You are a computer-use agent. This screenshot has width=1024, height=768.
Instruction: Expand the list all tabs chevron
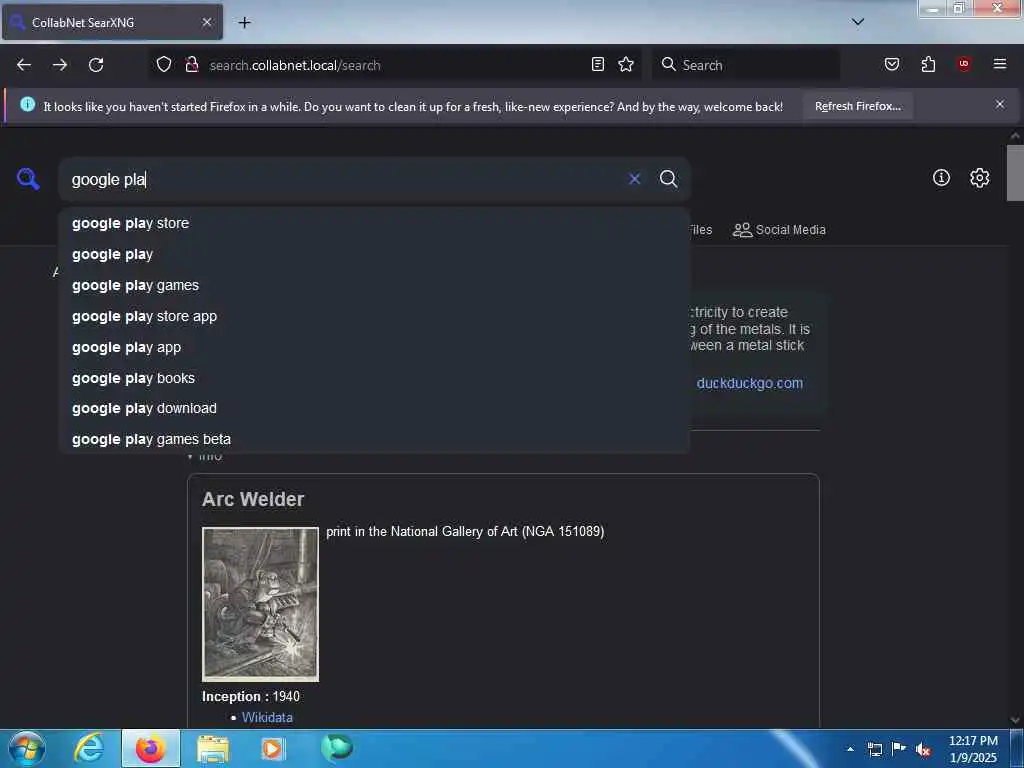(858, 22)
